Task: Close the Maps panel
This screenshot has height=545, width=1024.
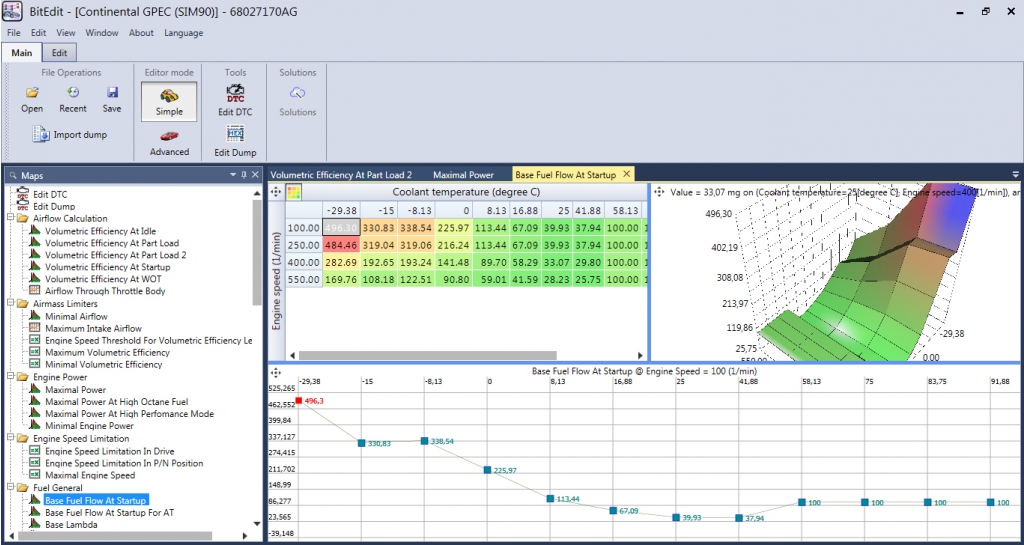Action: click(255, 175)
